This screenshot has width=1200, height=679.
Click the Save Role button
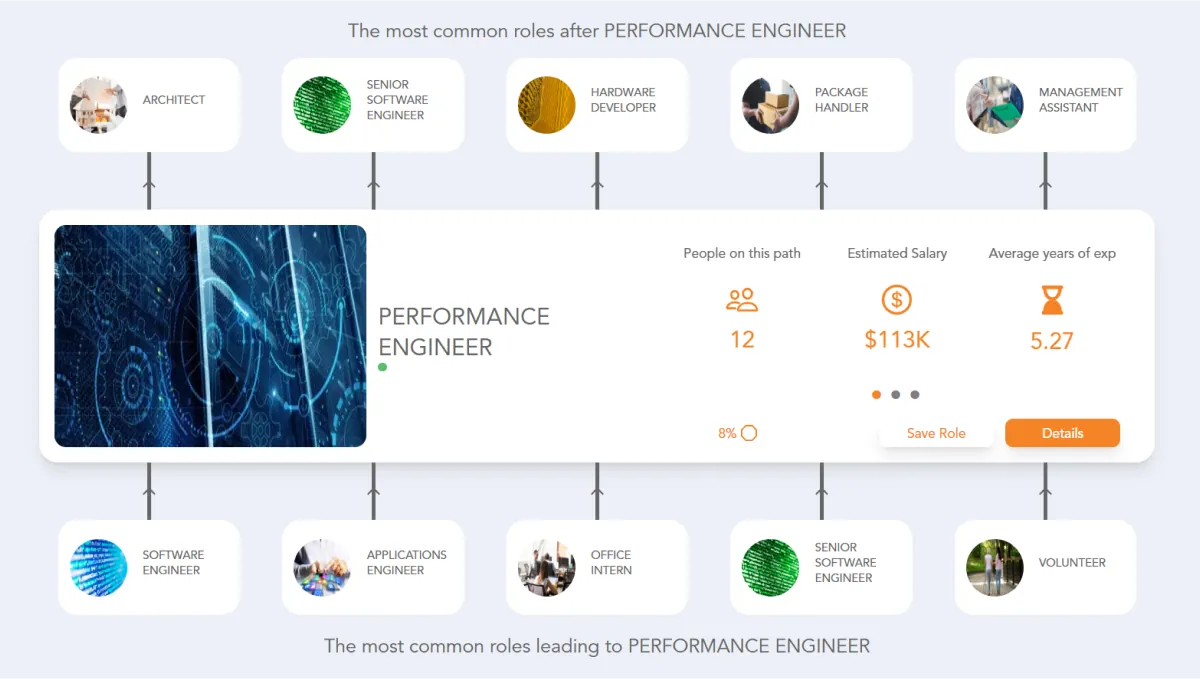936,433
